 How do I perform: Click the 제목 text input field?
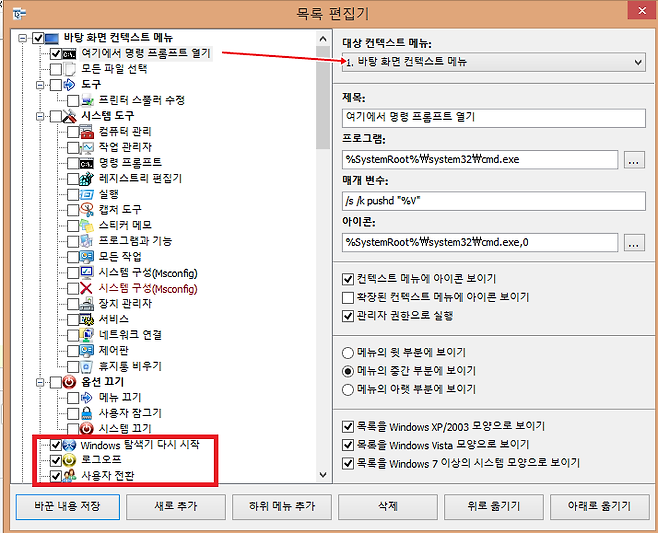point(494,116)
